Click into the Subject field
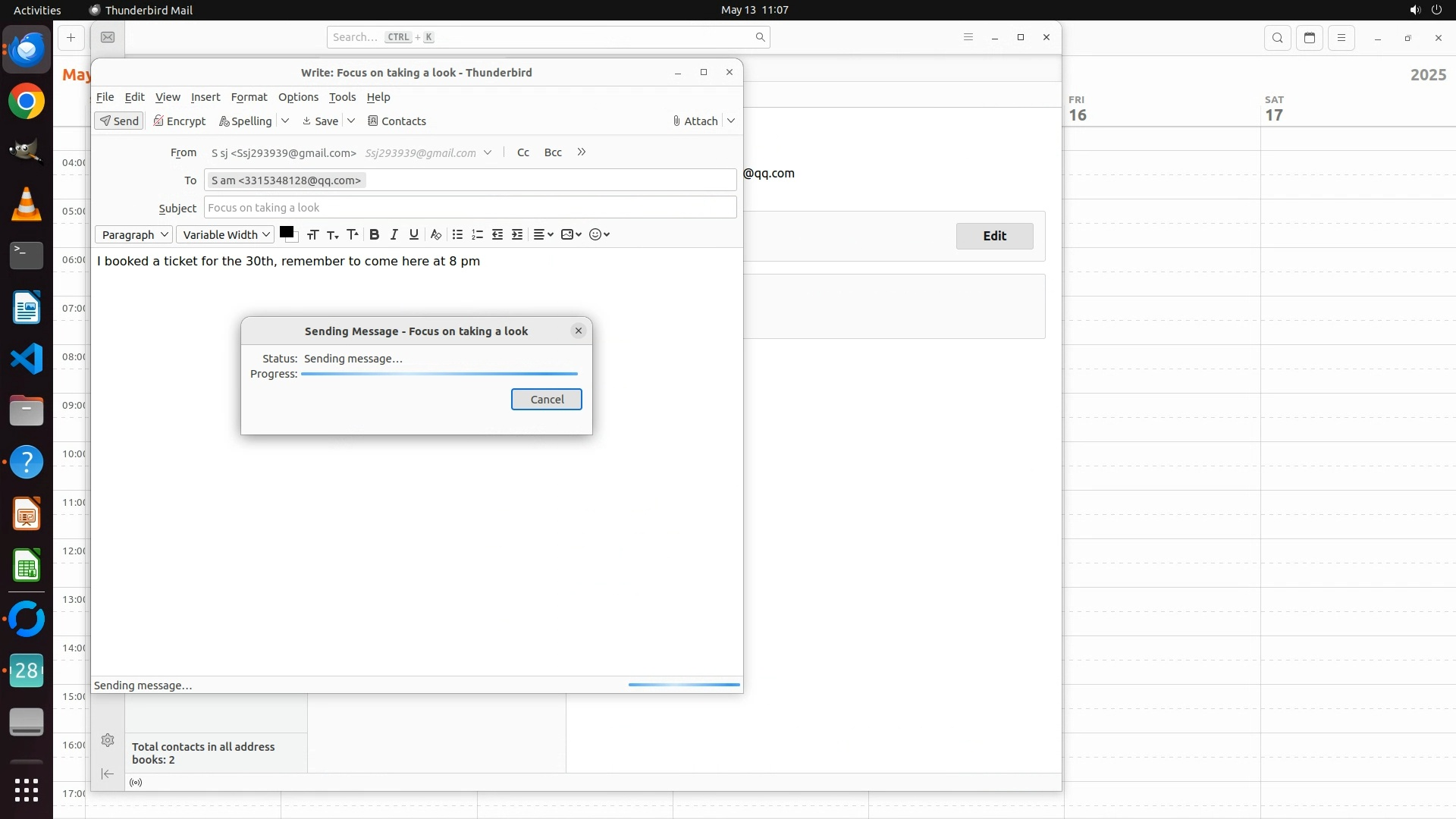The height and width of the screenshot is (819, 1456). click(x=469, y=208)
